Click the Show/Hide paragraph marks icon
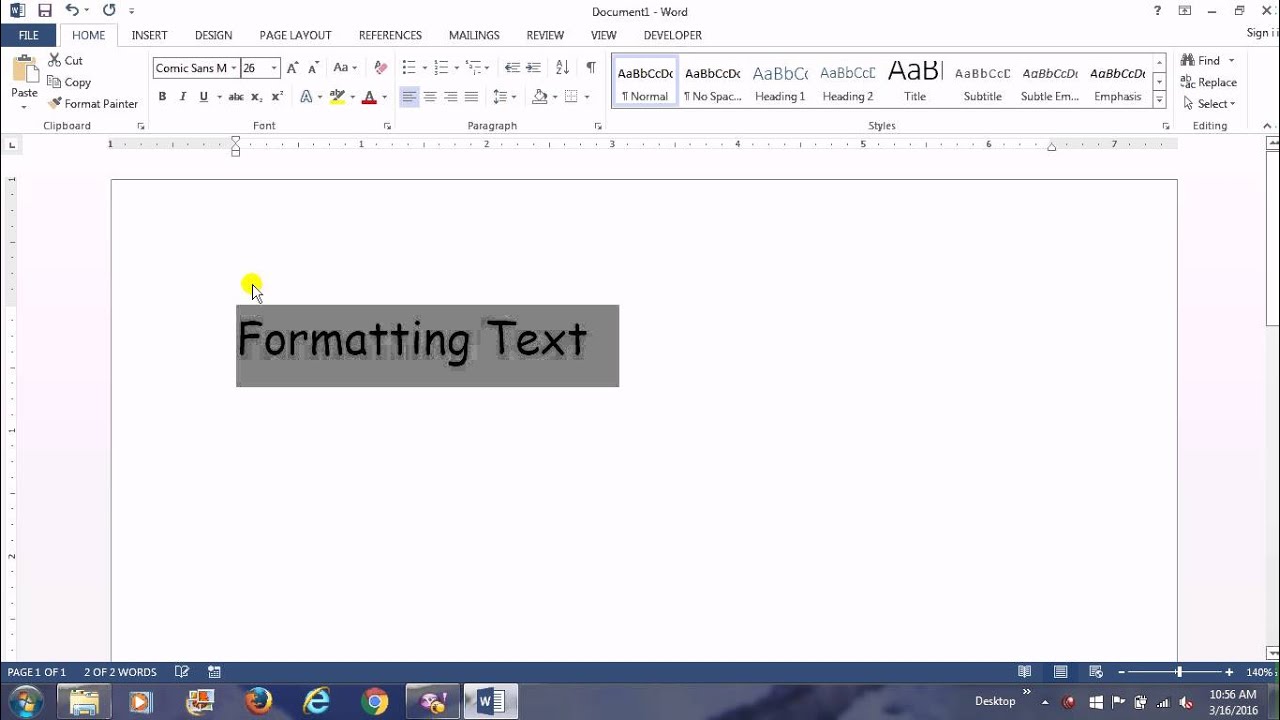Image resolution: width=1280 pixels, height=720 pixels. point(591,68)
